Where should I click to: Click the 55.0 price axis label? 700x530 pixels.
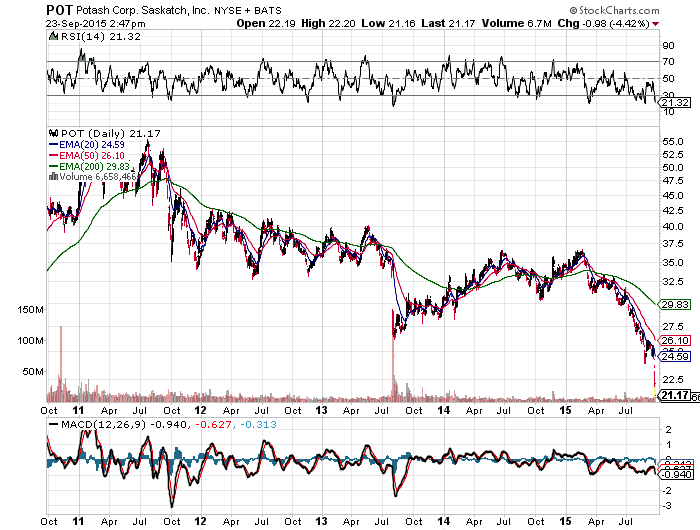[673, 142]
